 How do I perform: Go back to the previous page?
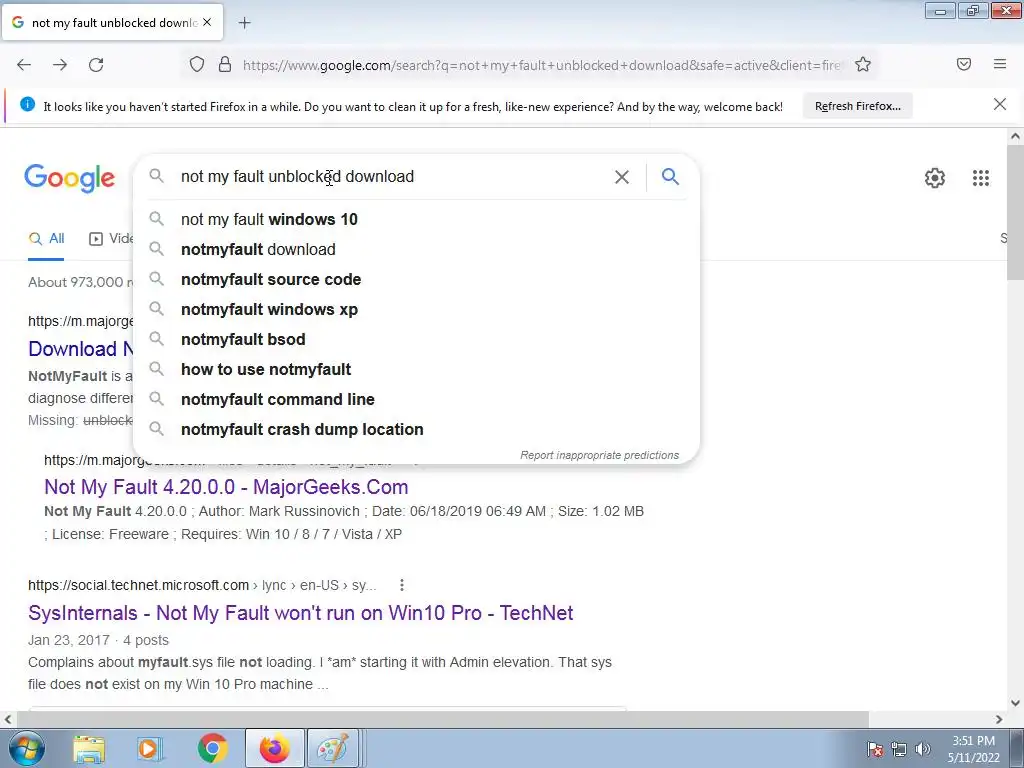point(24,65)
